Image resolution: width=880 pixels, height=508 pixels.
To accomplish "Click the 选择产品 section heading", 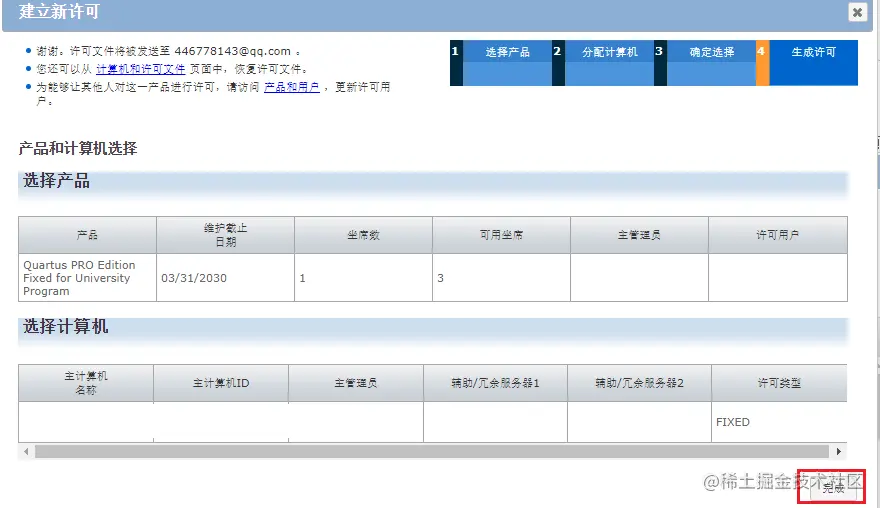I will coord(56,181).
